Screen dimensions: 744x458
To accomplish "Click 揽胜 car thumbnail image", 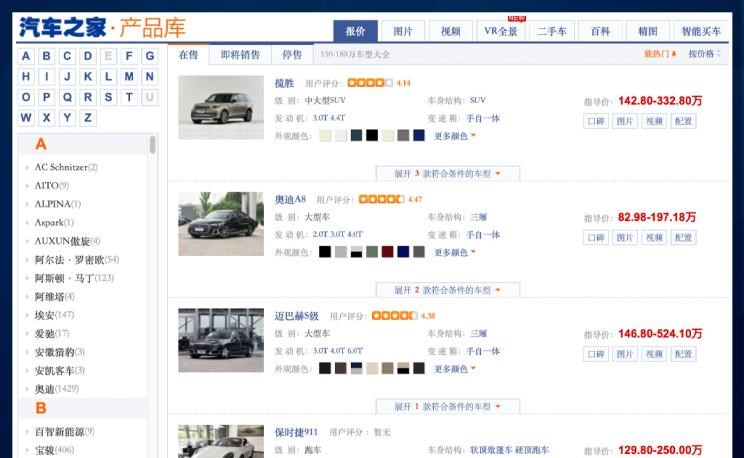I will pyautogui.click(x=221, y=107).
